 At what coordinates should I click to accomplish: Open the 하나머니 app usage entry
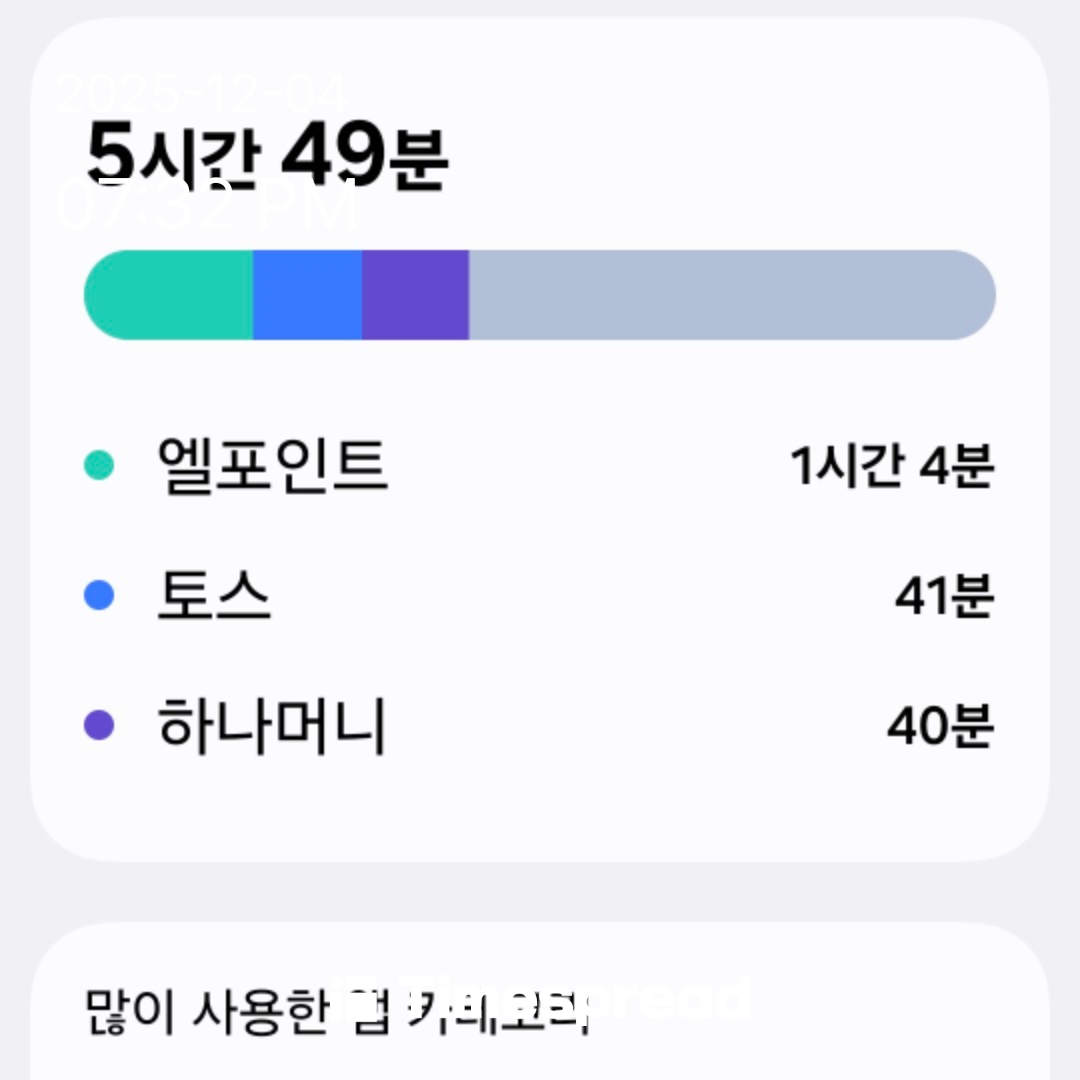(271, 726)
